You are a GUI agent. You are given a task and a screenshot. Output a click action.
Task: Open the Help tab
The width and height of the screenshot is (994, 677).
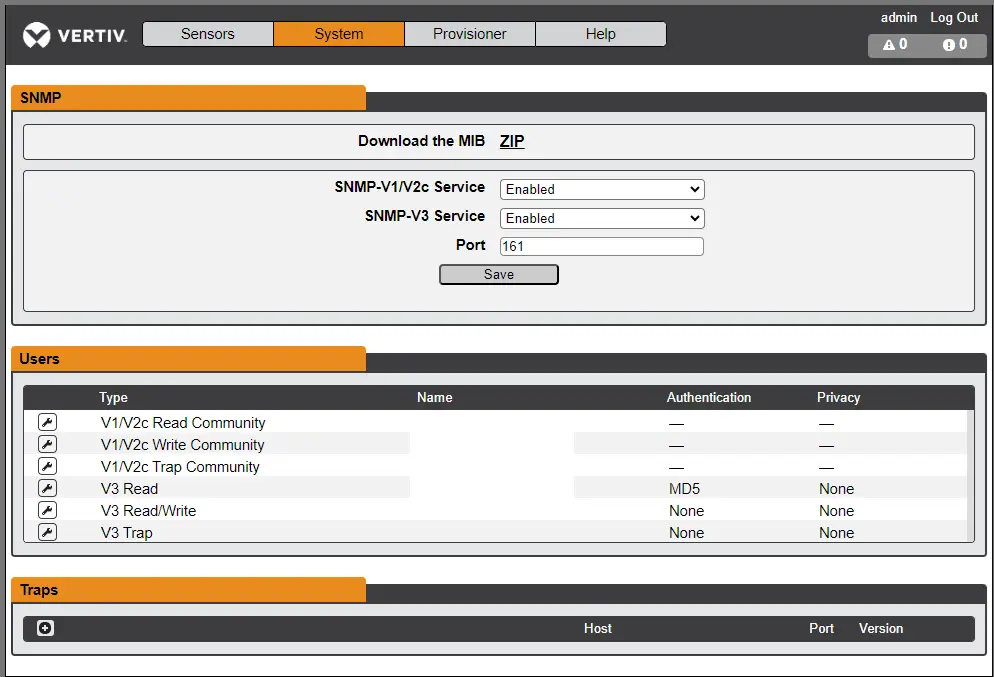click(600, 34)
